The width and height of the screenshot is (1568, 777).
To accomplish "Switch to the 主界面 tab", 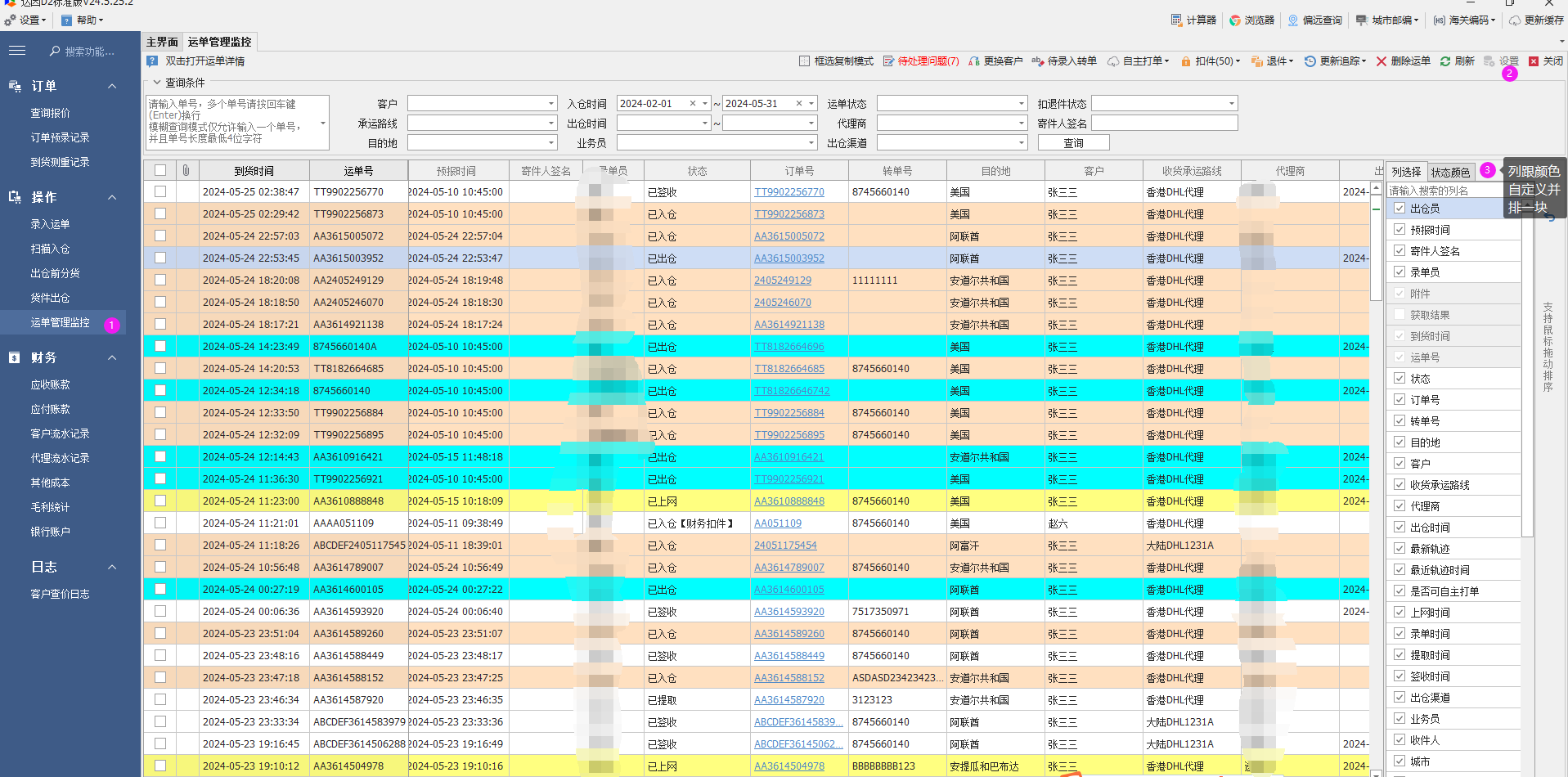I will (x=162, y=42).
